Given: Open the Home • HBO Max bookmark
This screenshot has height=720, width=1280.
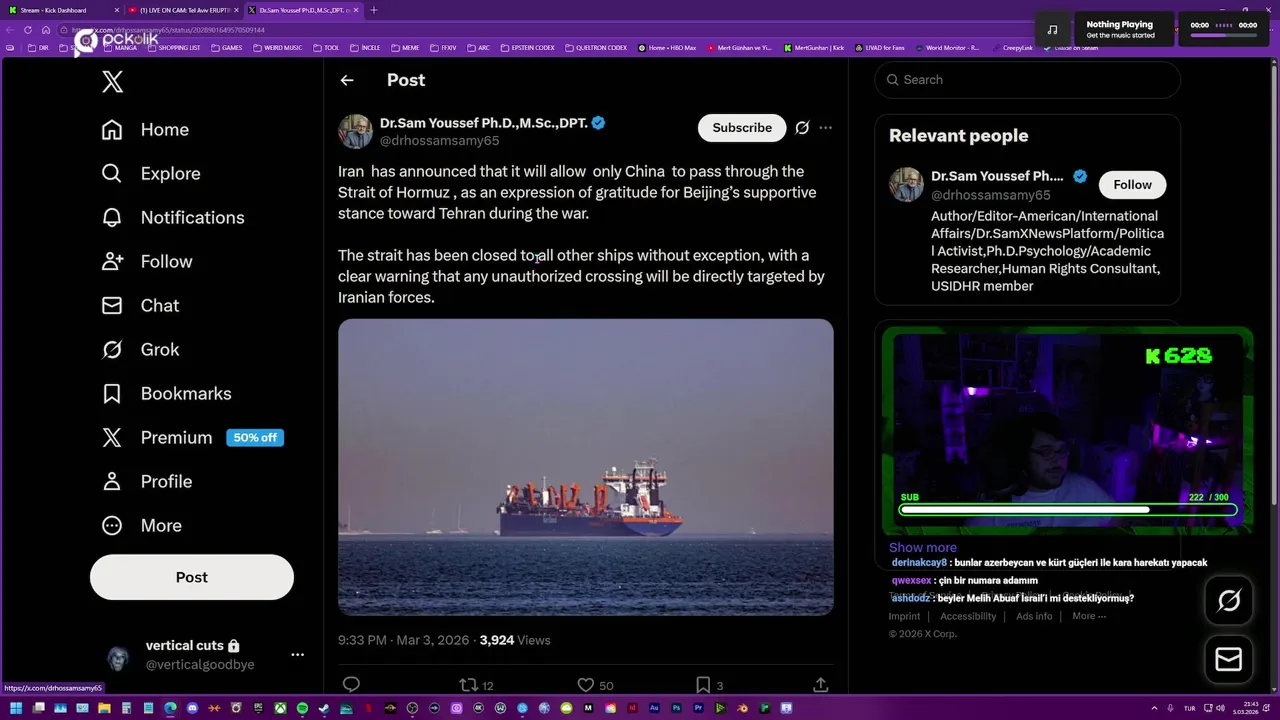Looking at the screenshot, I should (x=667, y=48).
